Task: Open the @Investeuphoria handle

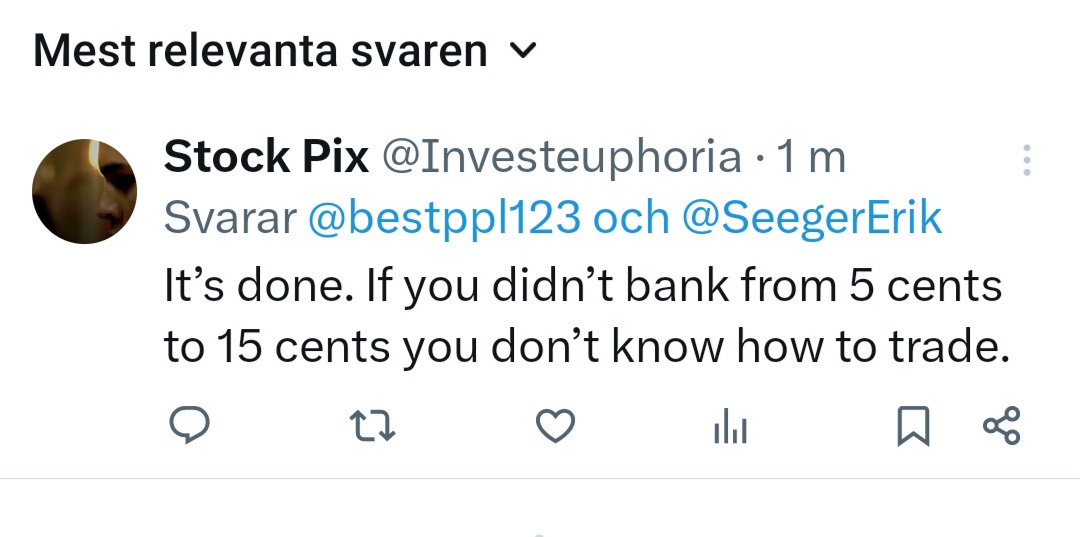Action: (x=562, y=158)
